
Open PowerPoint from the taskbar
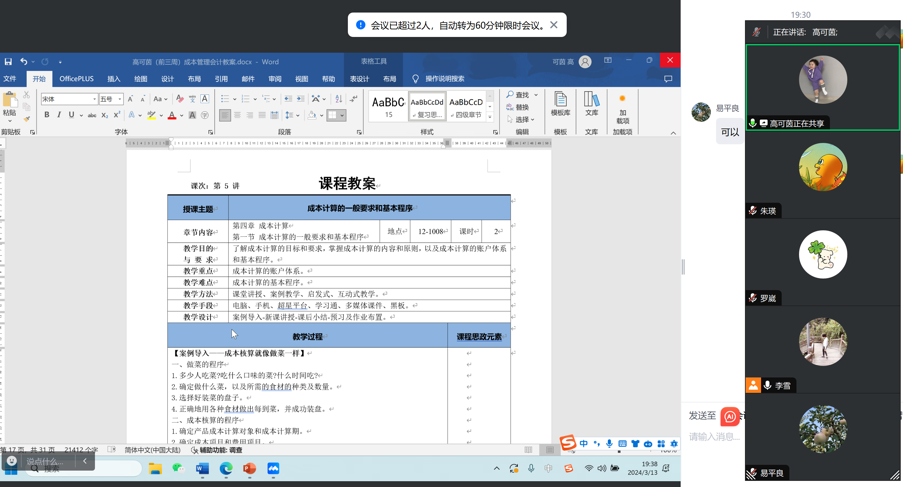249,468
